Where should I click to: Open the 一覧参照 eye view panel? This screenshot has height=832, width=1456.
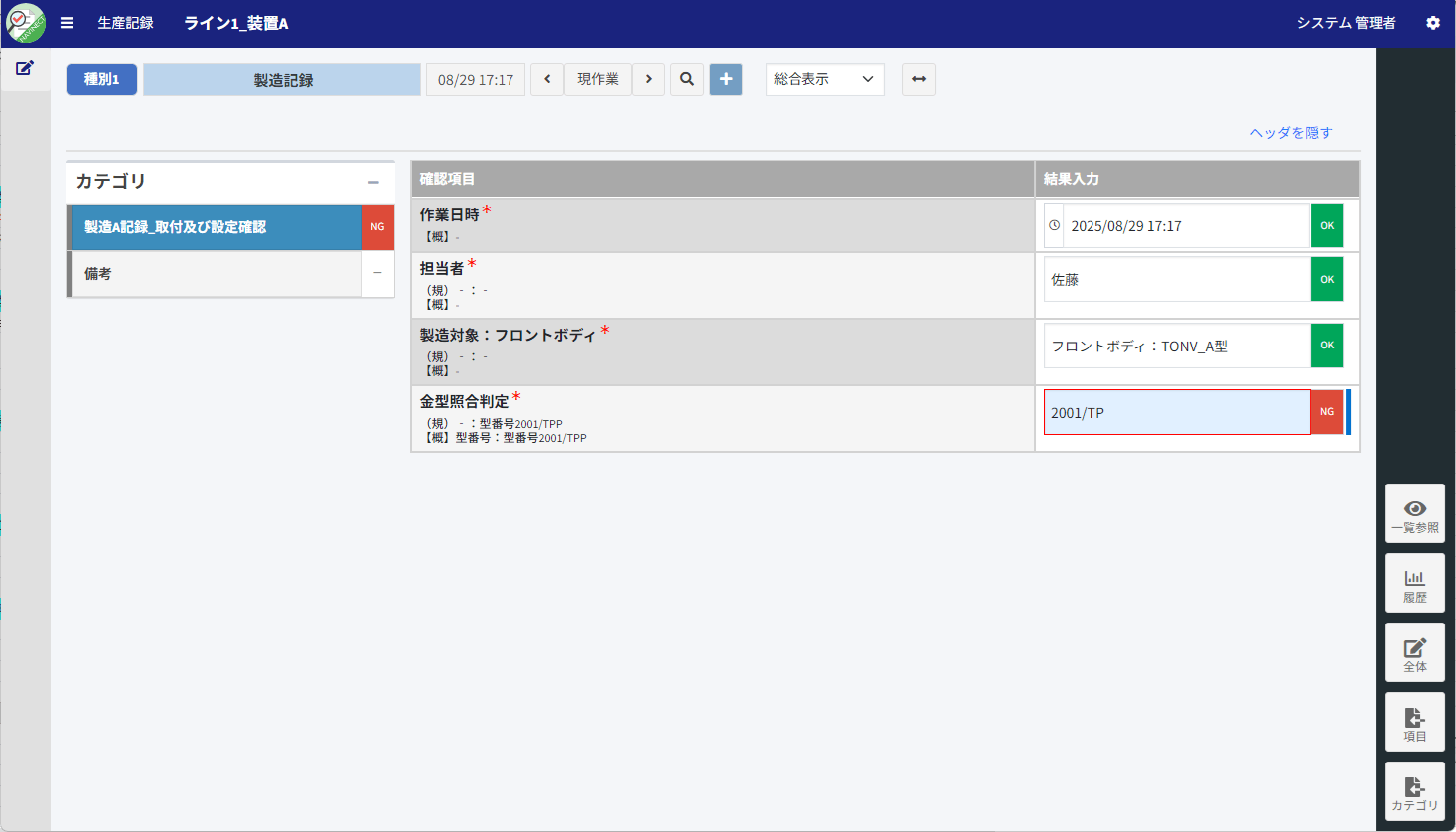tap(1414, 514)
